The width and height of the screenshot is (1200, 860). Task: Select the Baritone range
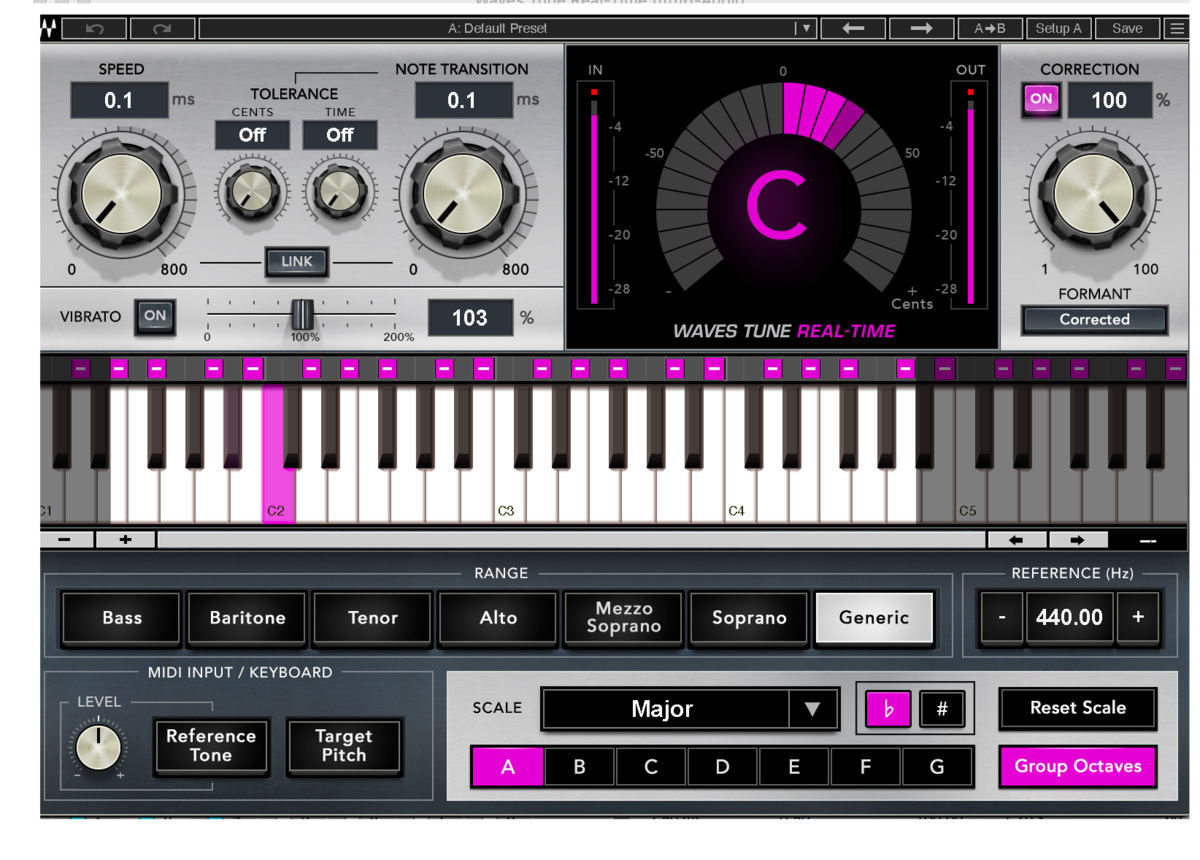(247, 618)
